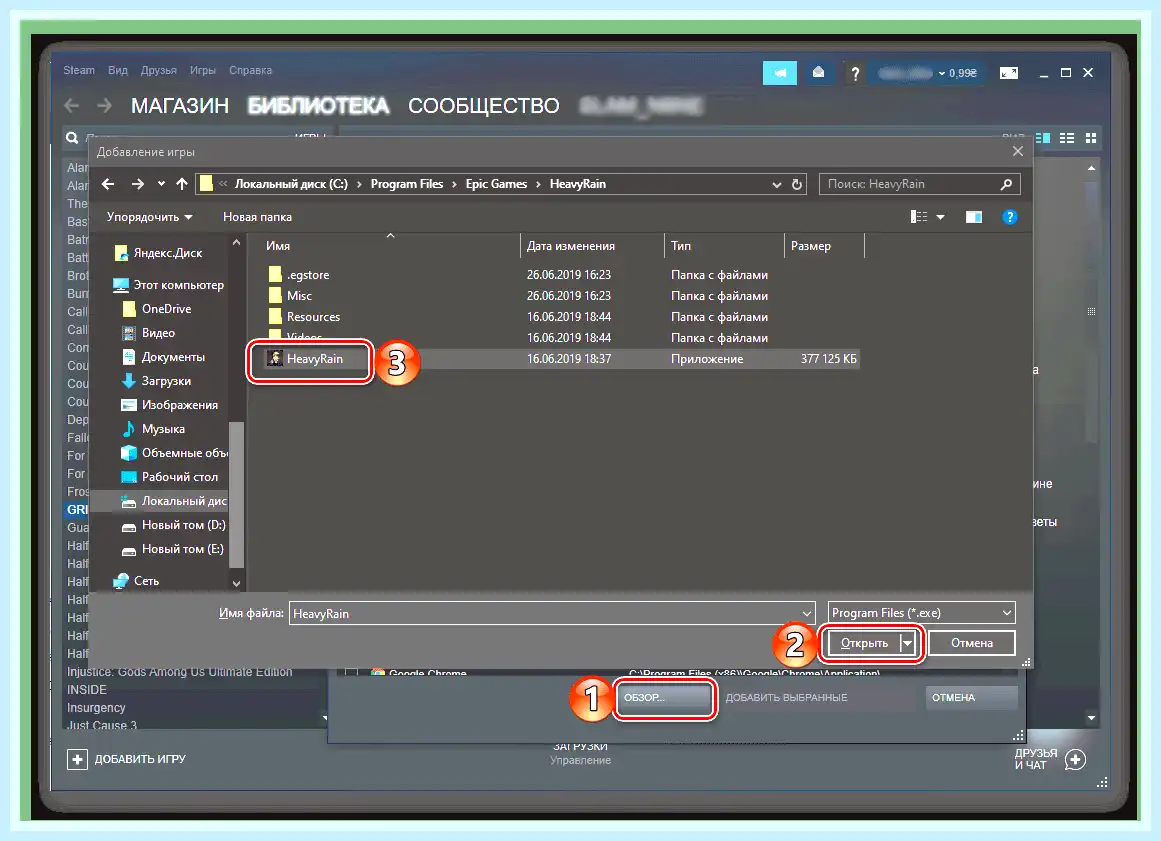This screenshot has height=841, width=1161.
Task: Switch to the МАГАЗИН tab
Action: point(180,106)
